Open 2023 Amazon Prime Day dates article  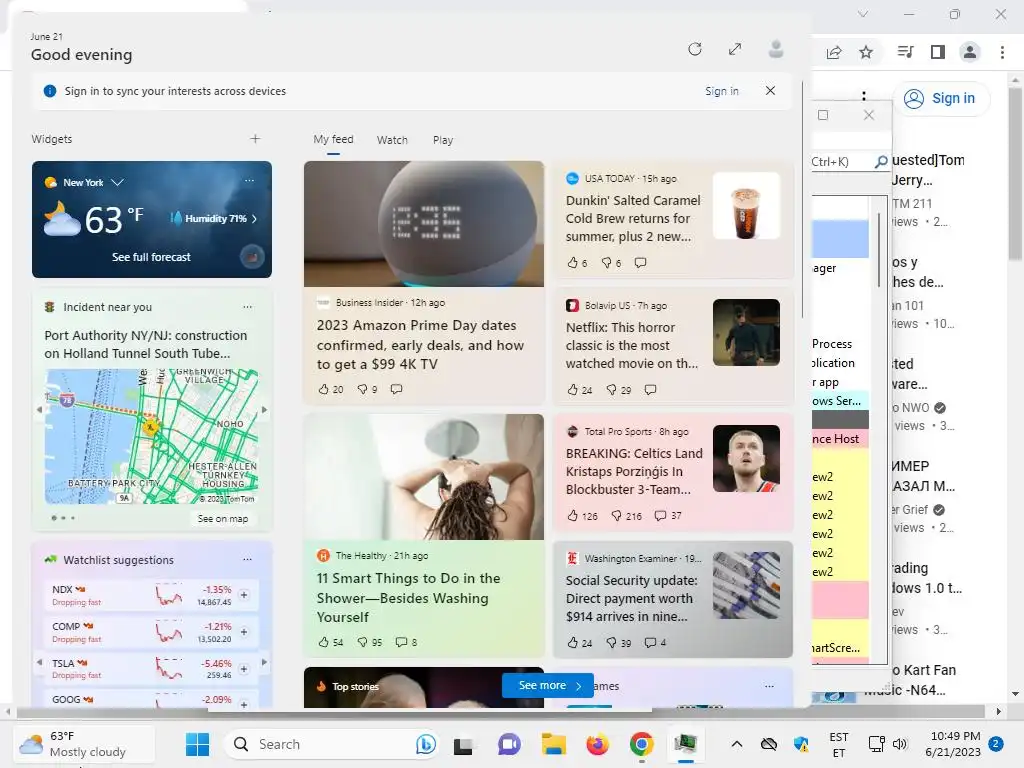point(420,345)
